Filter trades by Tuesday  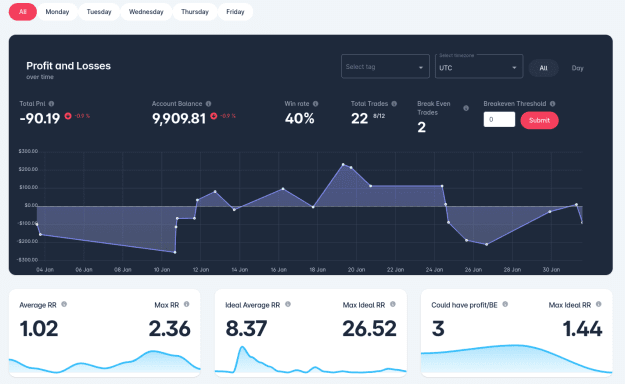pyautogui.click(x=99, y=12)
